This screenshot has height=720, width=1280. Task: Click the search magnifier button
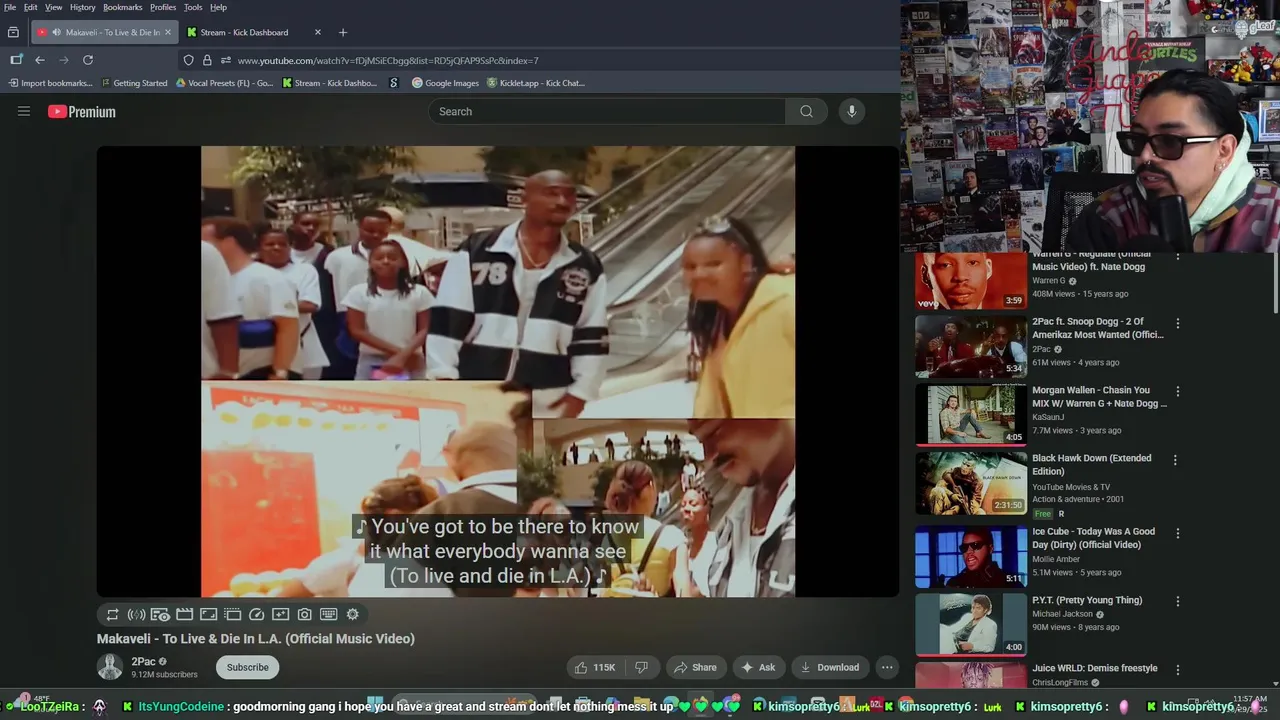coord(806,111)
